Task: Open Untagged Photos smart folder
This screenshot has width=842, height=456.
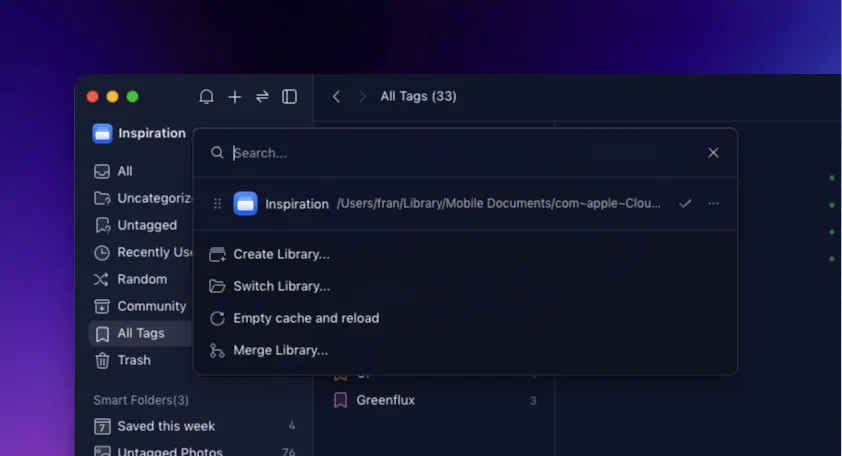Action: pyautogui.click(x=194, y=451)
